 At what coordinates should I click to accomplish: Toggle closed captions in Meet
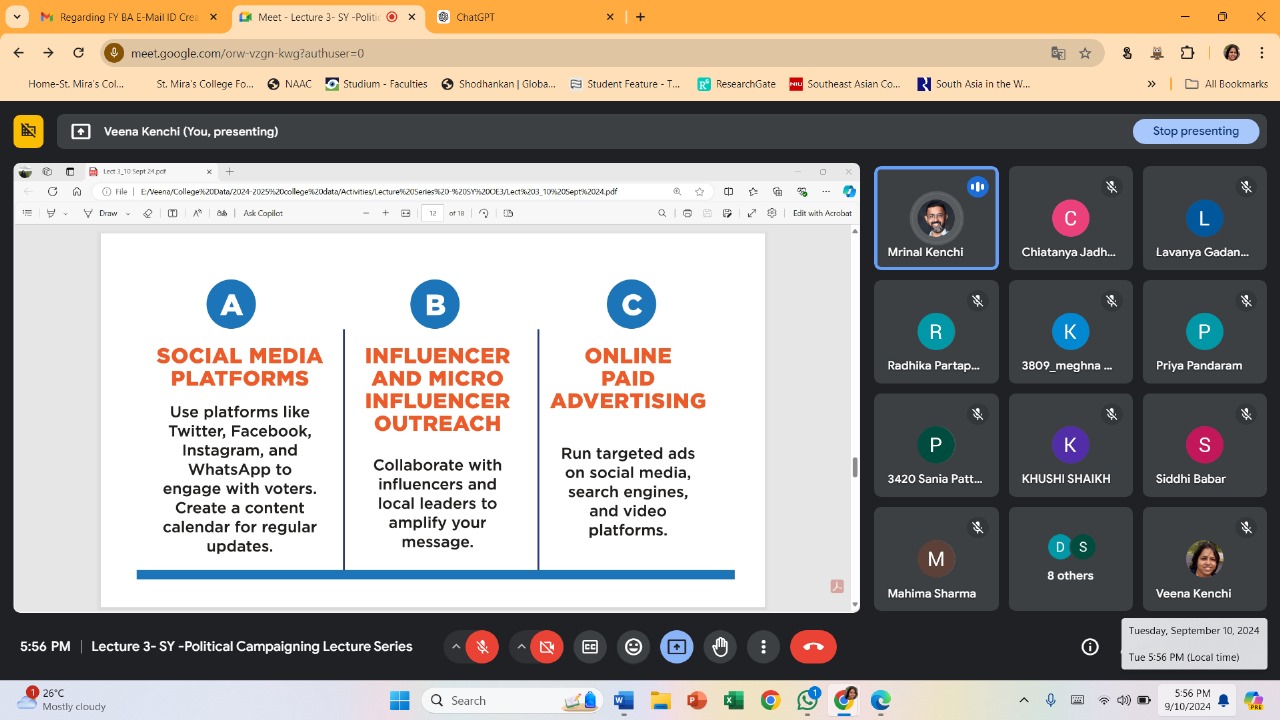point(590,647)
